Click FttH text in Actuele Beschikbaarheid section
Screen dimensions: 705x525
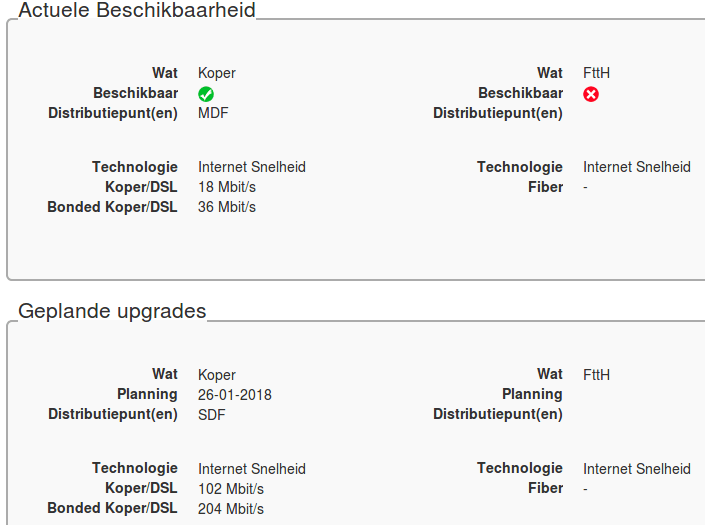click(x=597, y=73)
